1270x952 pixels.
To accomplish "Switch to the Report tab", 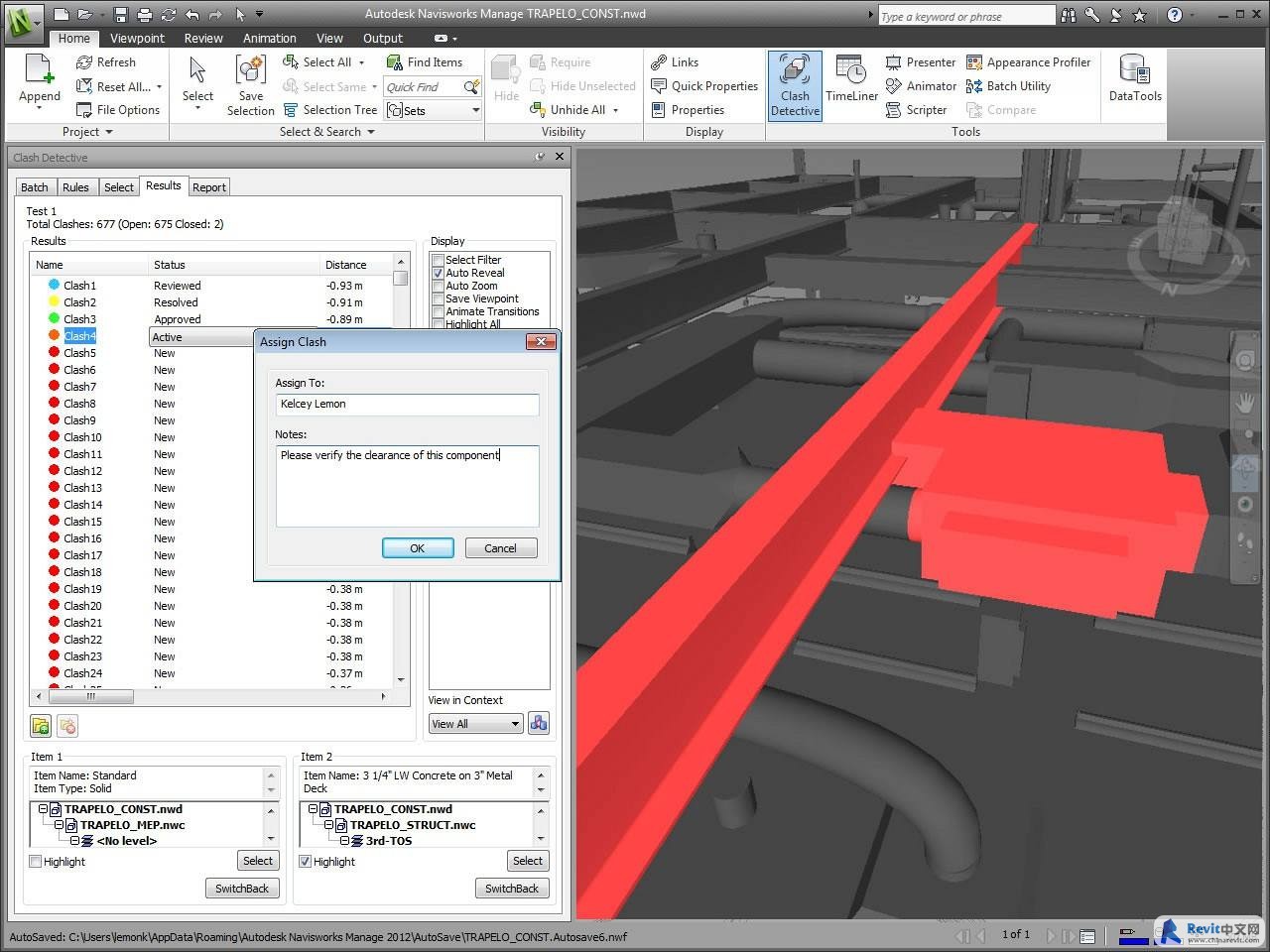I will [209, 187].
